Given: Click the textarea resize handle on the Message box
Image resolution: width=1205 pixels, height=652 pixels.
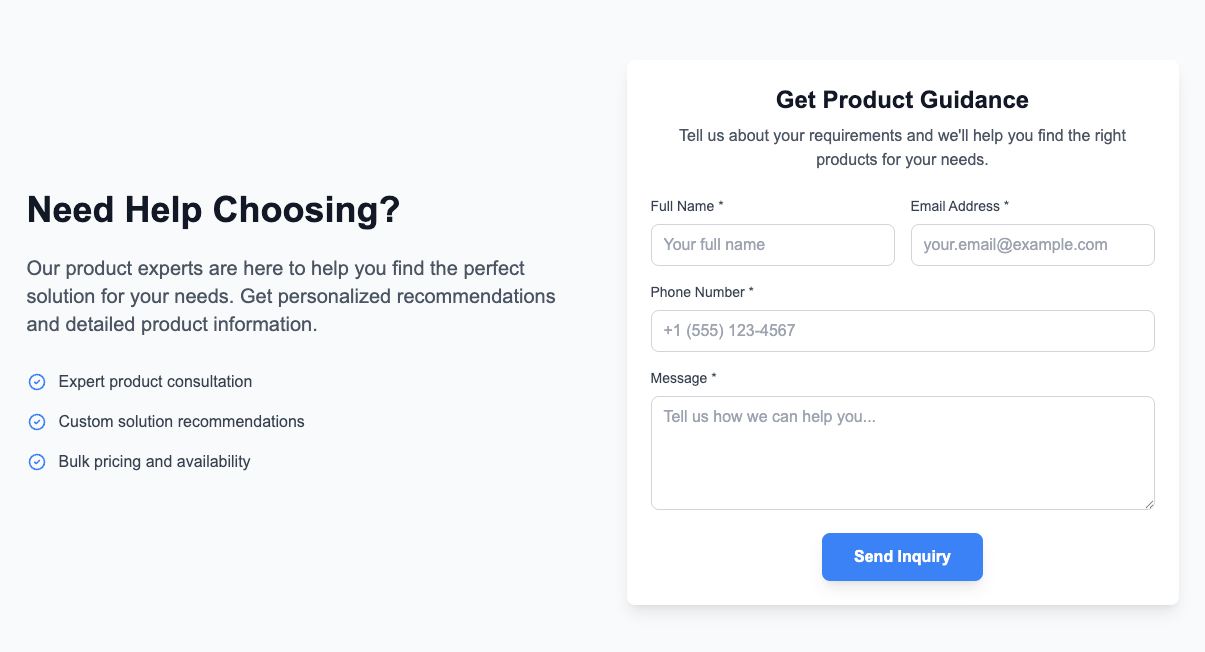Looking at the screenshot, I should click(x=1150, y=503).
